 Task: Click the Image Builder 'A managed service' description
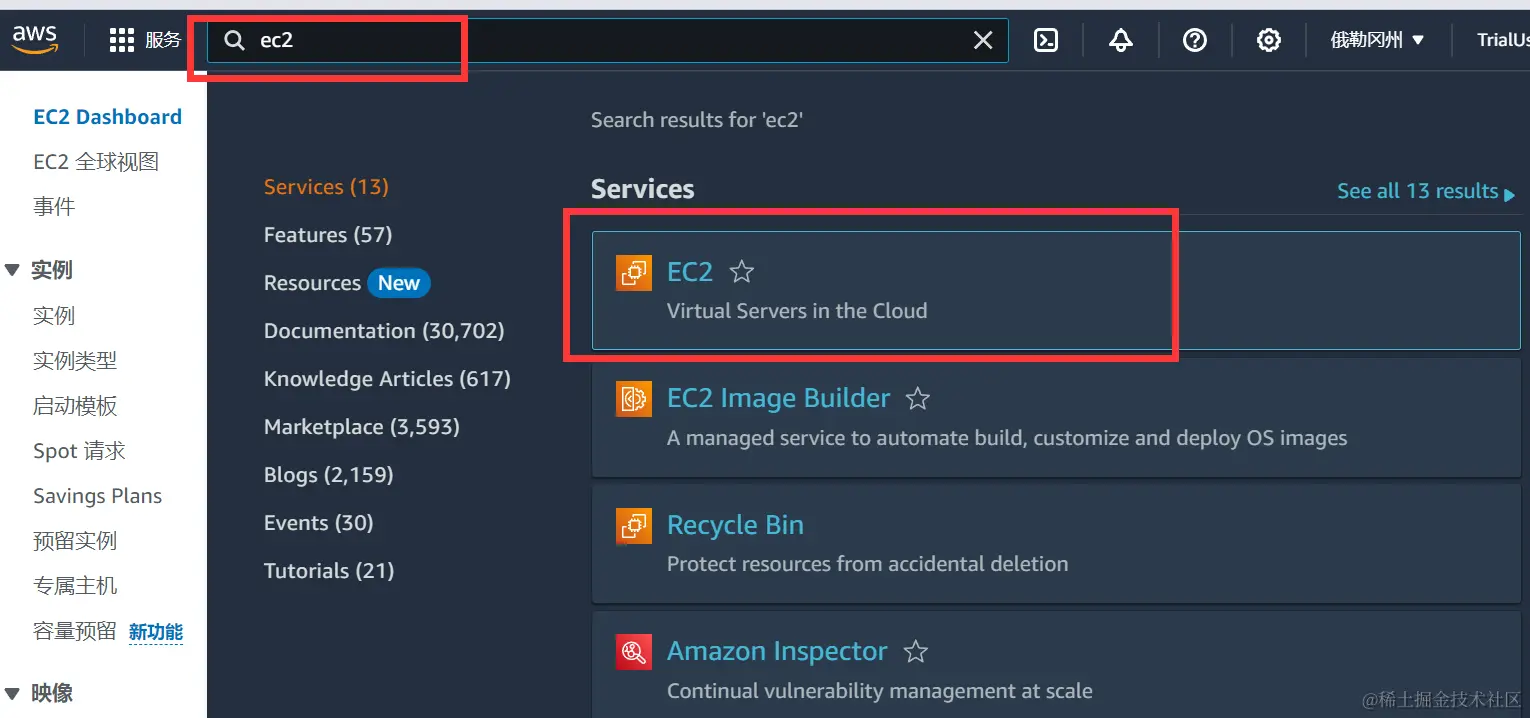point(1007,438)
